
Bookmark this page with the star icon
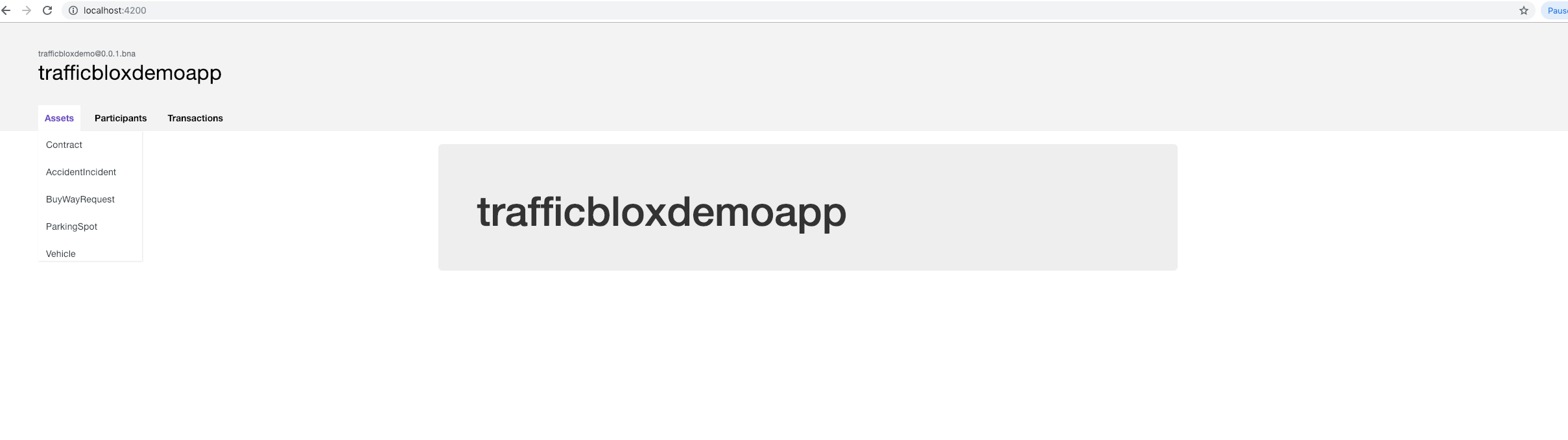pos(1523,10)
